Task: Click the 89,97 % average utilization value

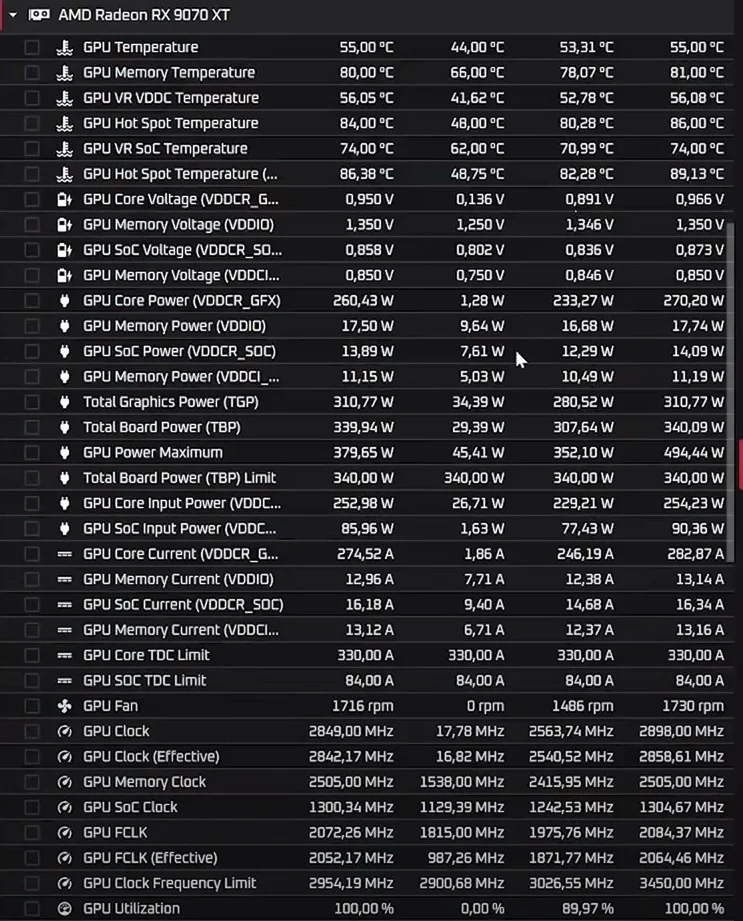Action: click(x=587, y=909)
